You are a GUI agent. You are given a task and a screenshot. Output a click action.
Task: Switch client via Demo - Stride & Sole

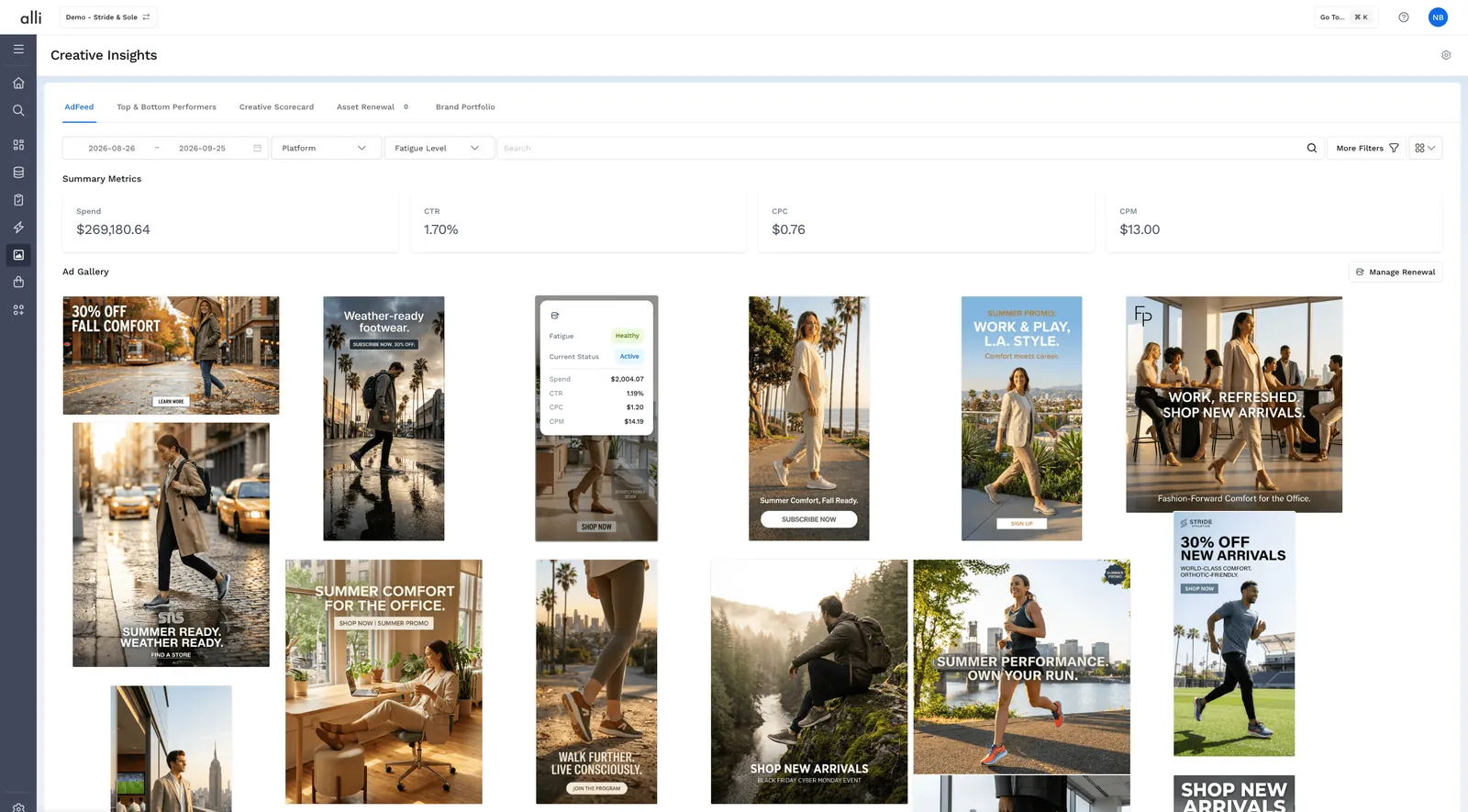click(108, 17)
